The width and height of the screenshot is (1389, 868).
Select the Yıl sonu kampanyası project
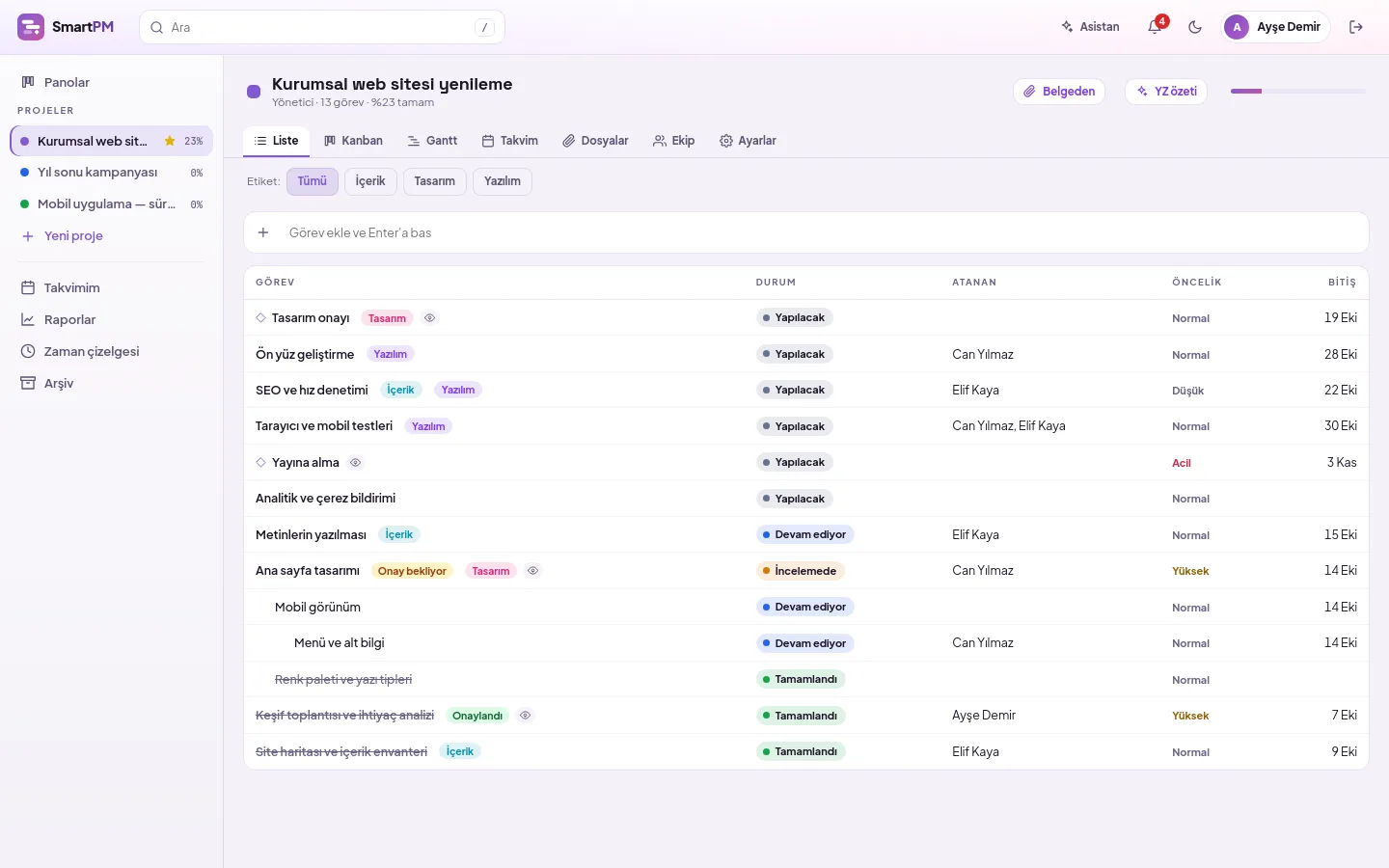pyautogui.click(x=111, y=173)
